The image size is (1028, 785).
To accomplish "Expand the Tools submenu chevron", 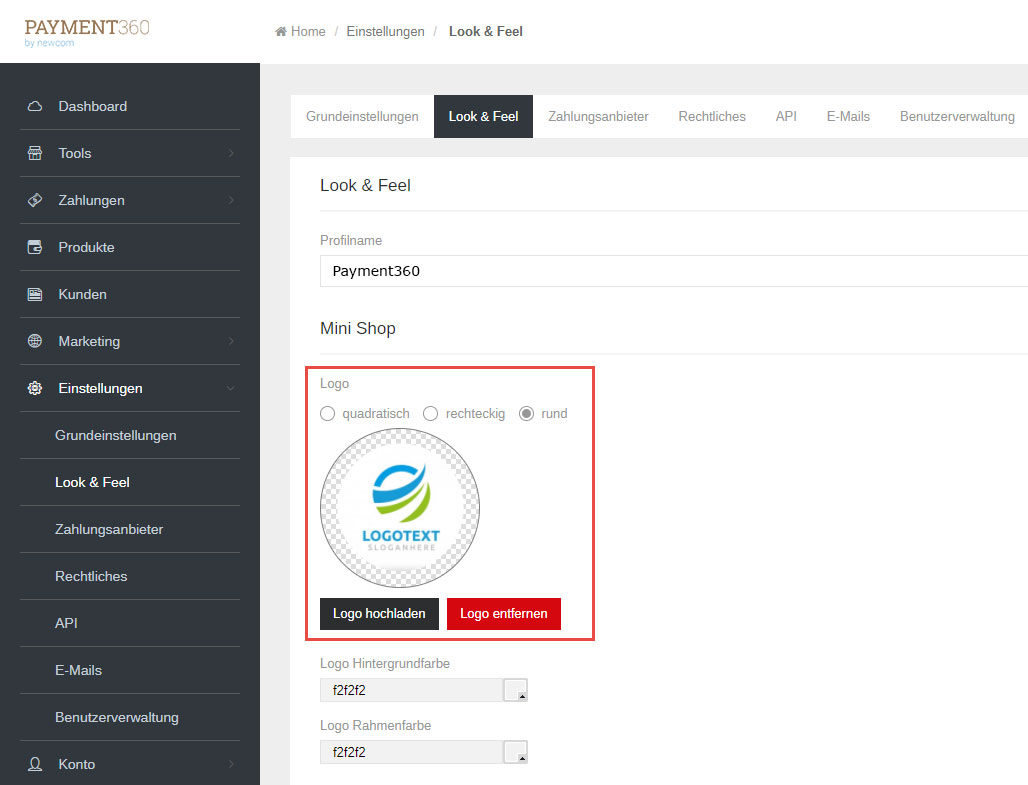I will (x=231, y=153).
